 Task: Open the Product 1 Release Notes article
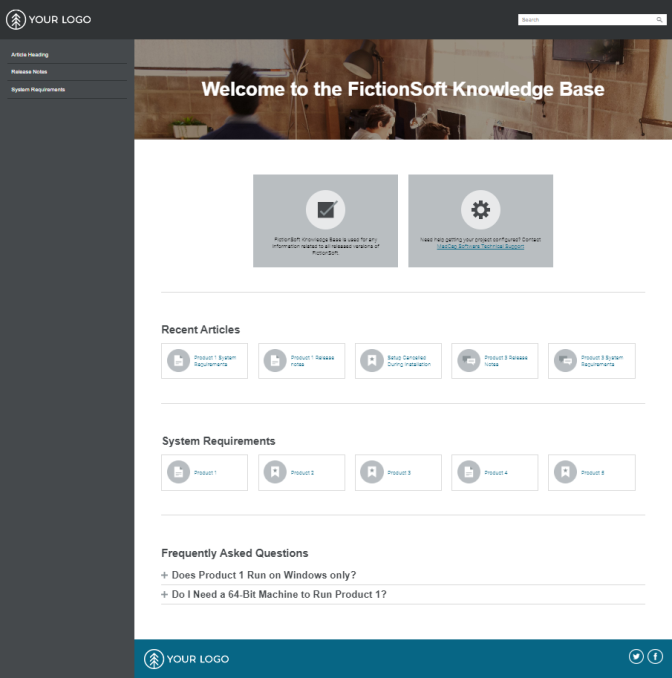click(312, 361)
